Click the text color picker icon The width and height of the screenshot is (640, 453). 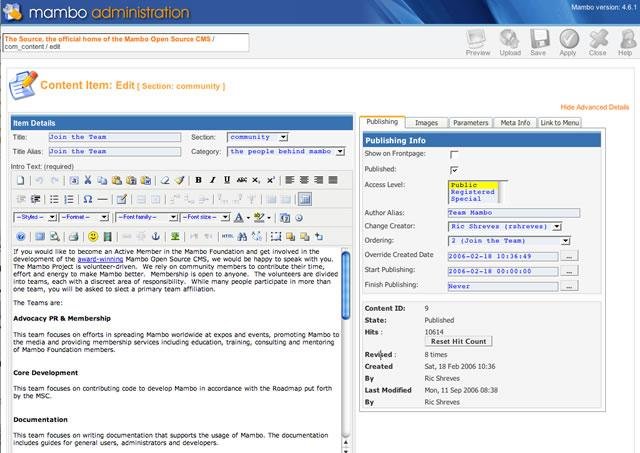tap(239, 218)
